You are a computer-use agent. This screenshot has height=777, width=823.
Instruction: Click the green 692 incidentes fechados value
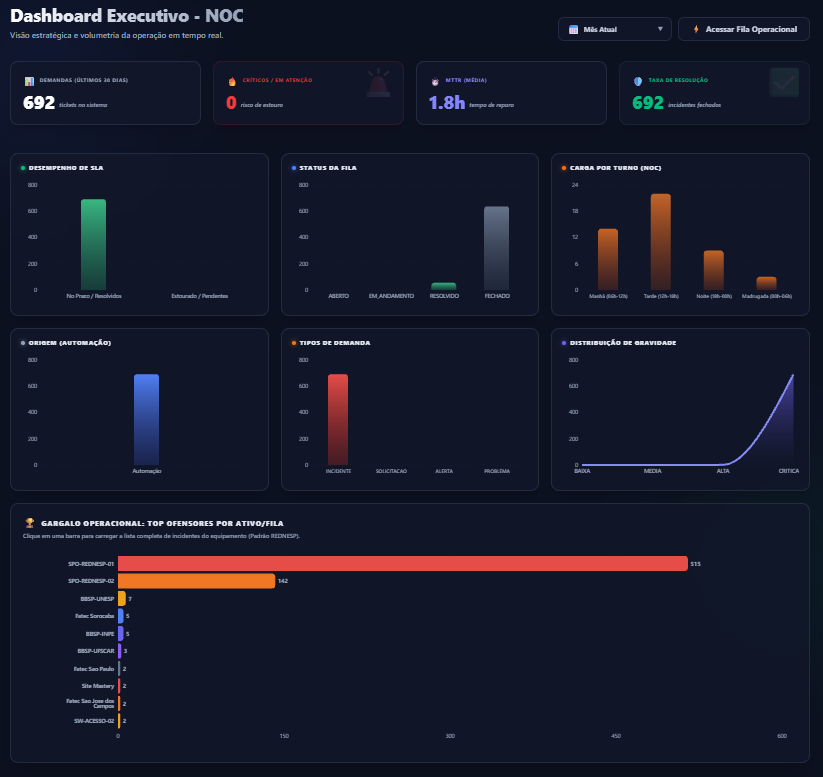(x=648, y=103)
